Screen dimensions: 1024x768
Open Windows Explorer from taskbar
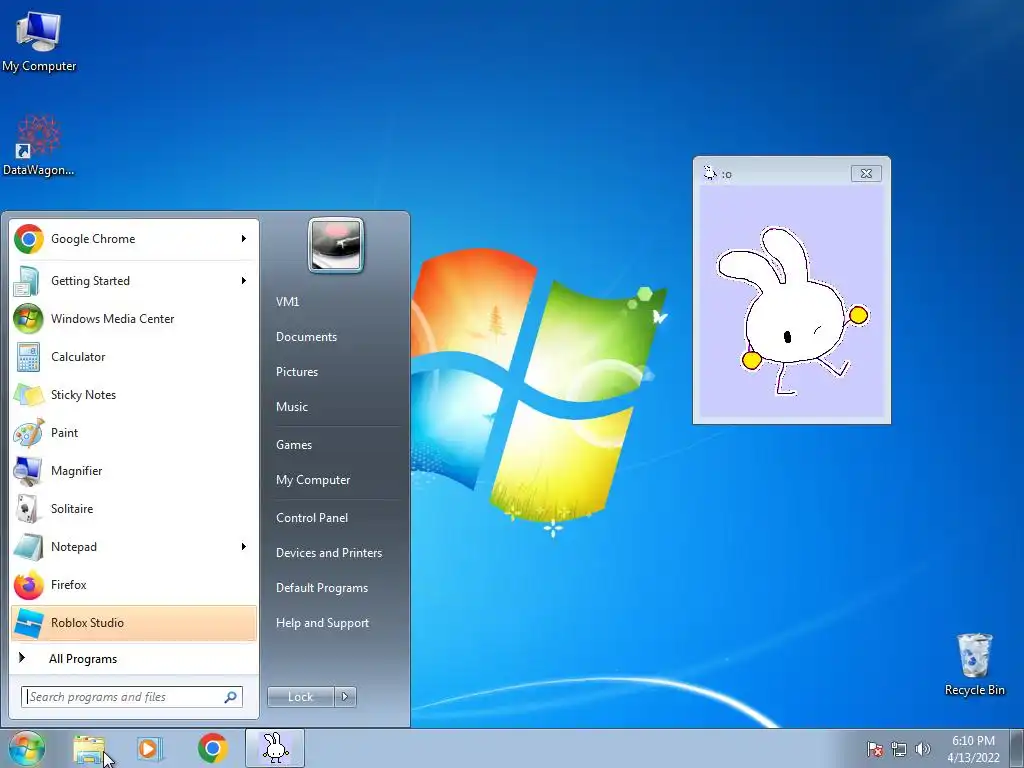tap(89, 749)
